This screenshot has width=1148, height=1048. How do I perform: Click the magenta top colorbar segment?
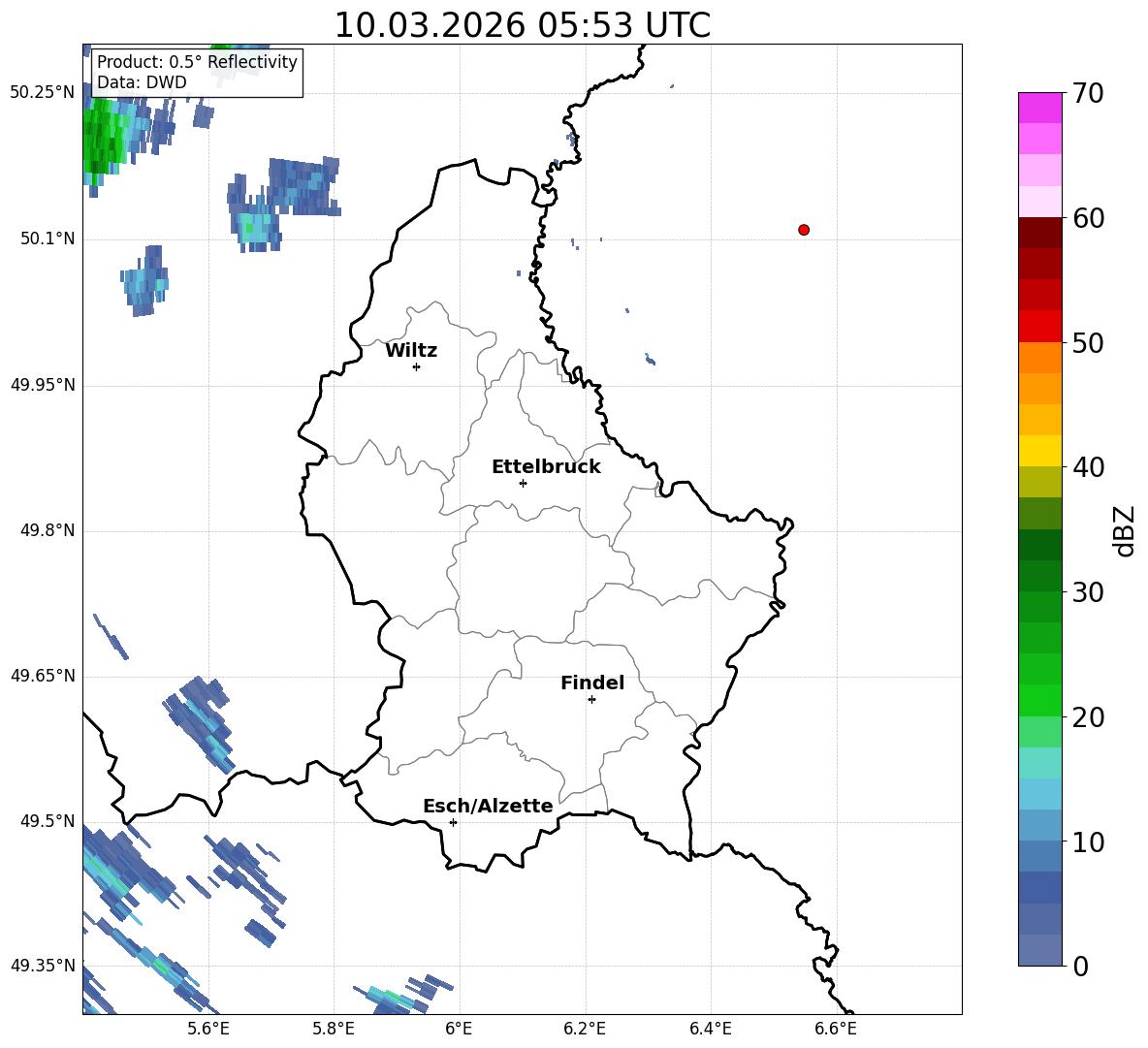click(1040, 108)
